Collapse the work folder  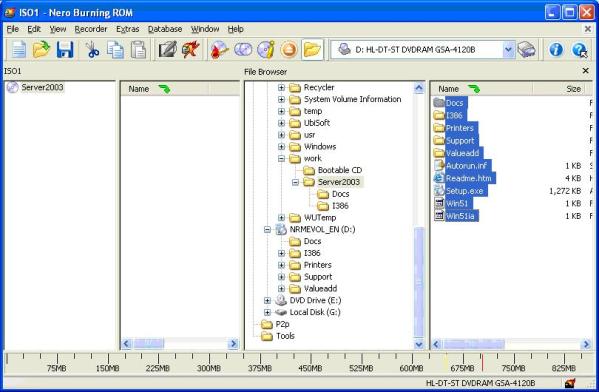click(281, 159)
